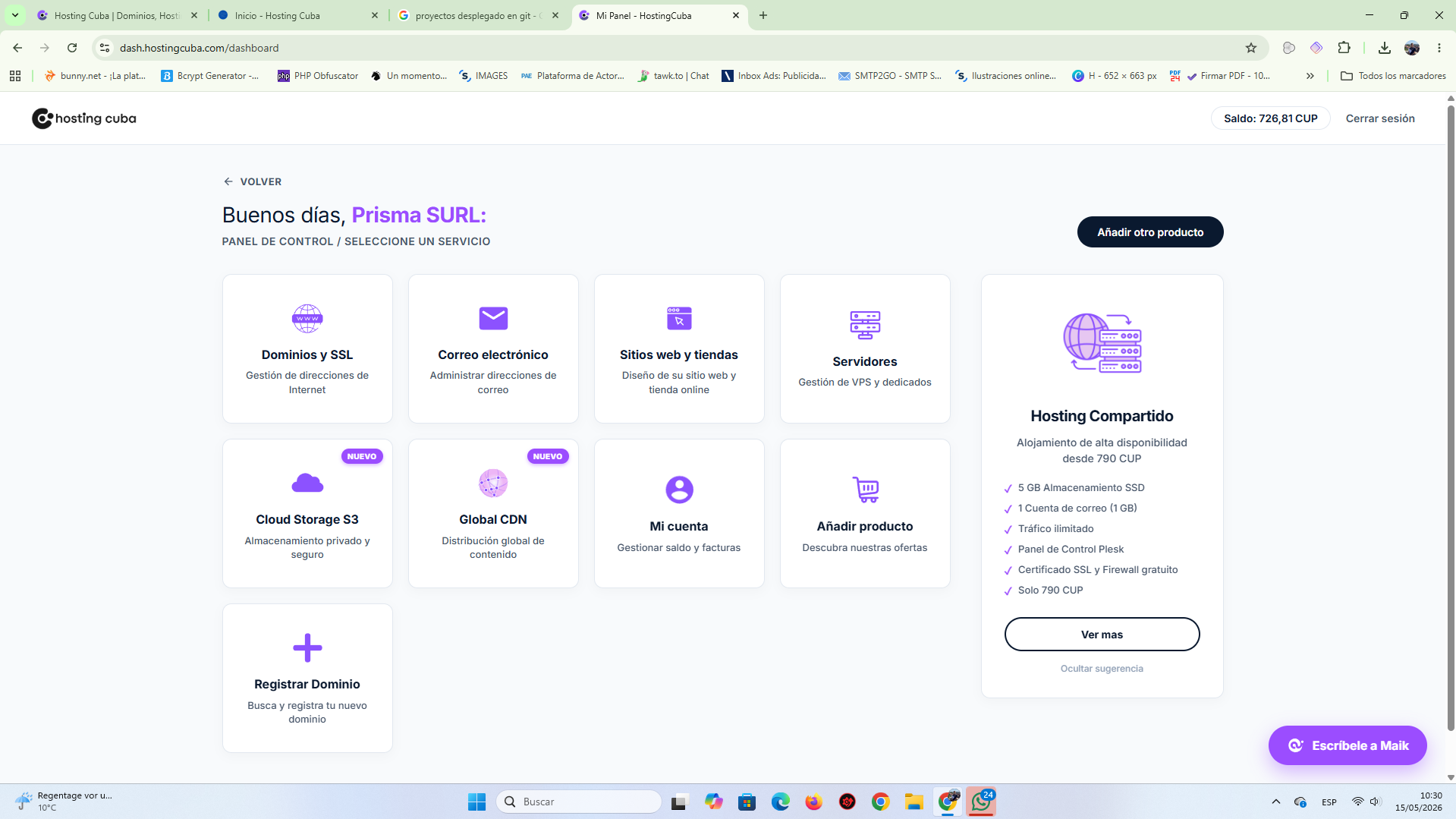Open Firefox from the taskbar
This screenshot has width=1456, height=819.
[813, 802]
